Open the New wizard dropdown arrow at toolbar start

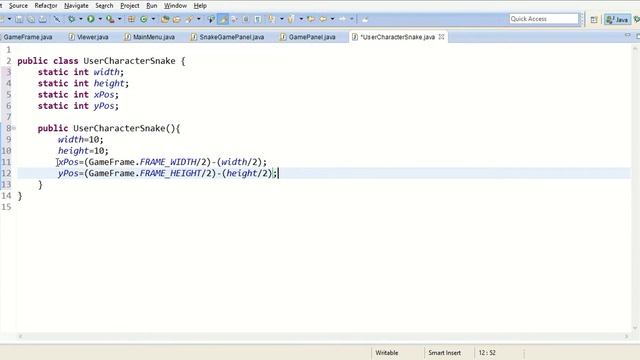[9, 19]
